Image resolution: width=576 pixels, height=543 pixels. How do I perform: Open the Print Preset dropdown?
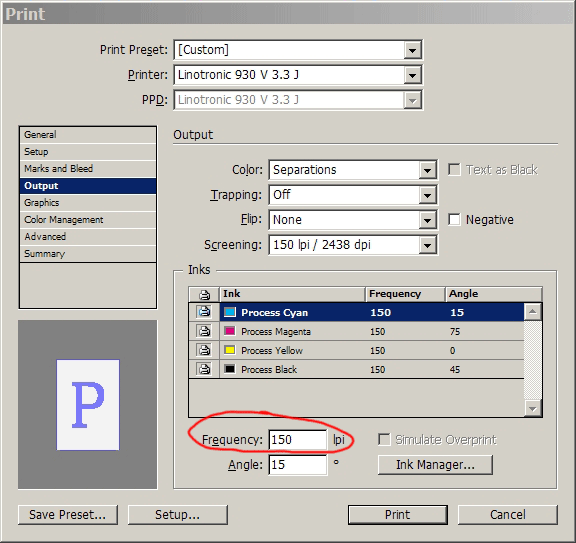coord(413,50)
